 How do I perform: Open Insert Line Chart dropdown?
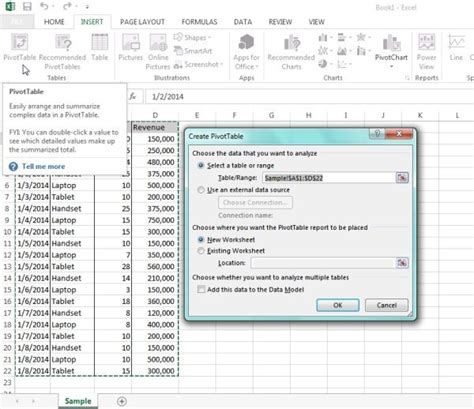[x=325, y=51]
